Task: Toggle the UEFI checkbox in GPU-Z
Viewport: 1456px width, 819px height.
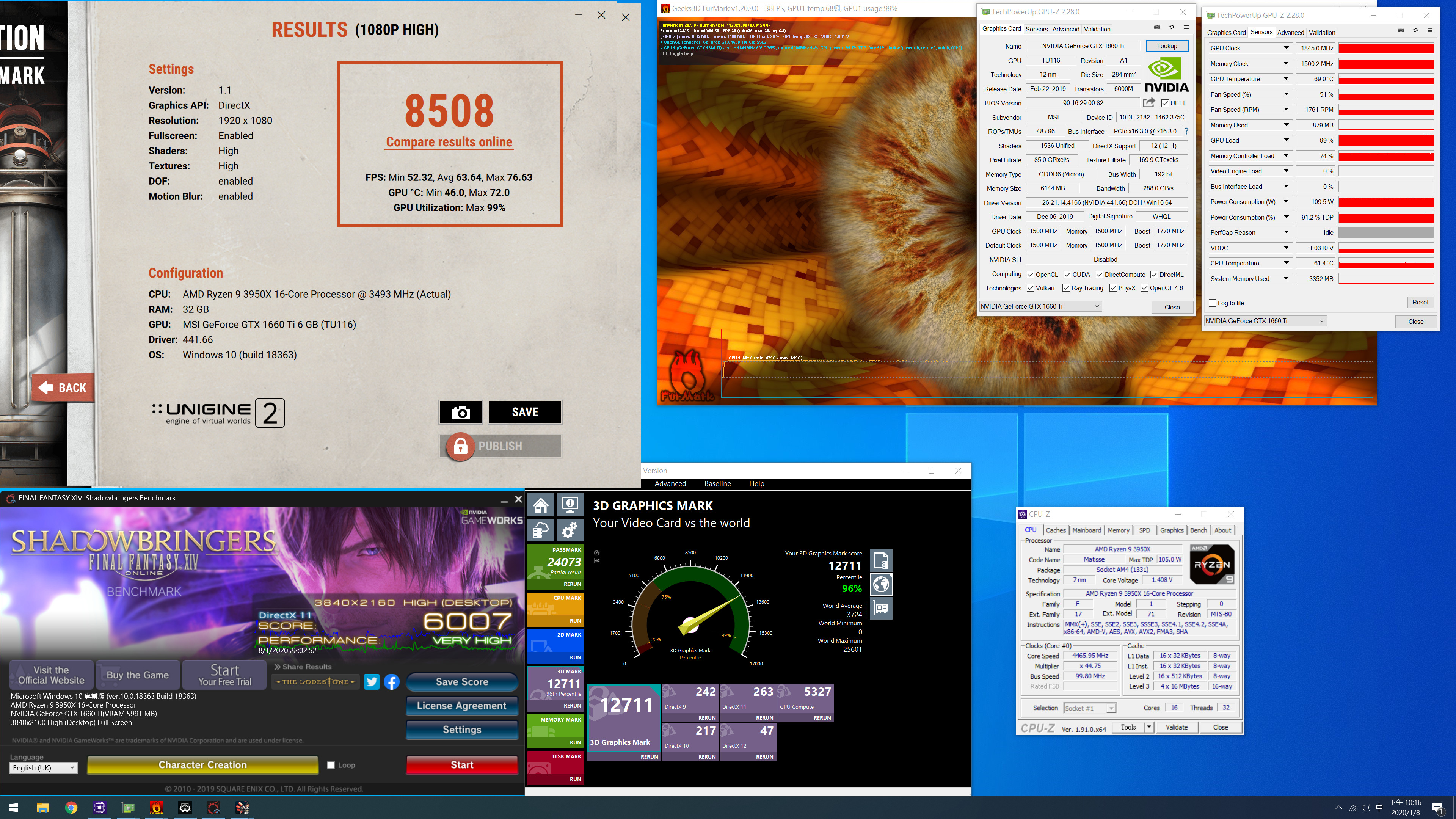Action: pos(1165,103)
